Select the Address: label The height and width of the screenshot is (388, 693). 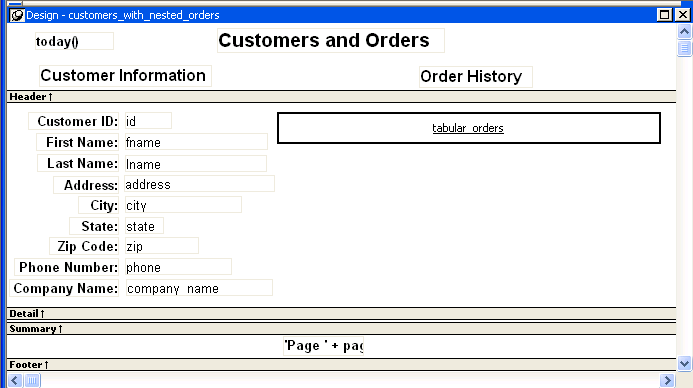(86, 185)
